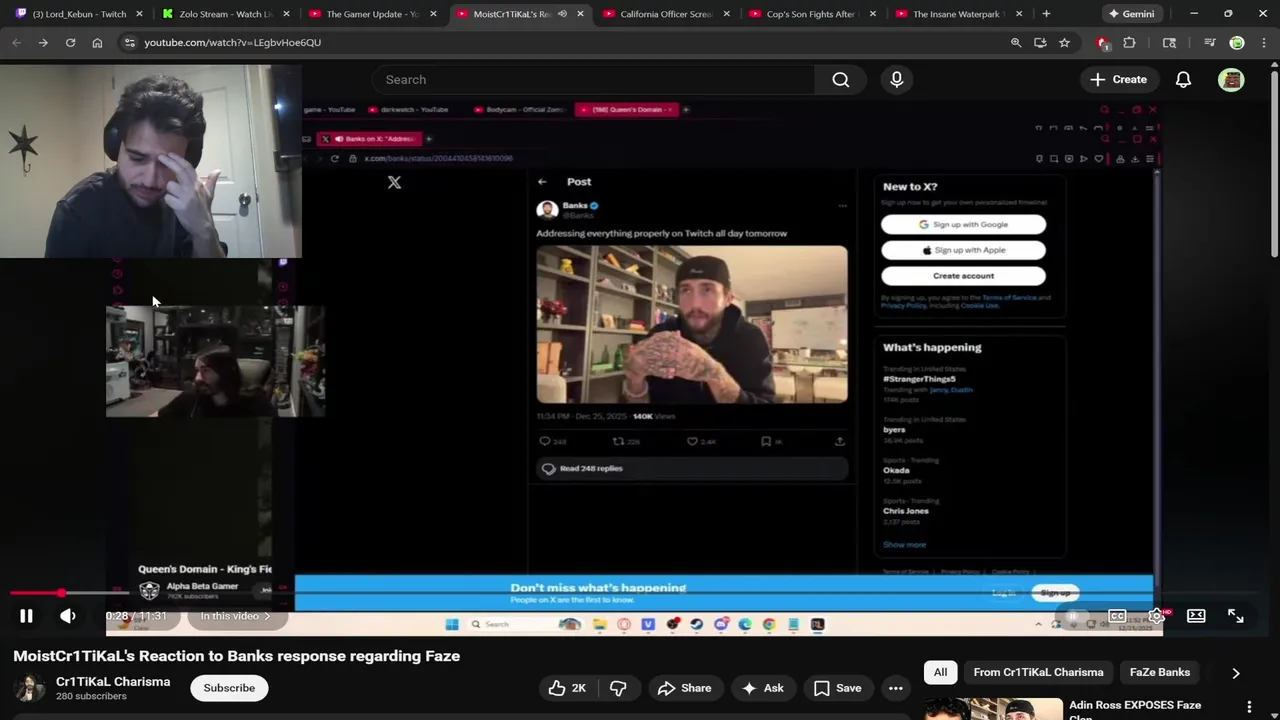Open more actions menu beside Save
The image size is (1280, 720).
pyautogui.click(x=896, y=688)
